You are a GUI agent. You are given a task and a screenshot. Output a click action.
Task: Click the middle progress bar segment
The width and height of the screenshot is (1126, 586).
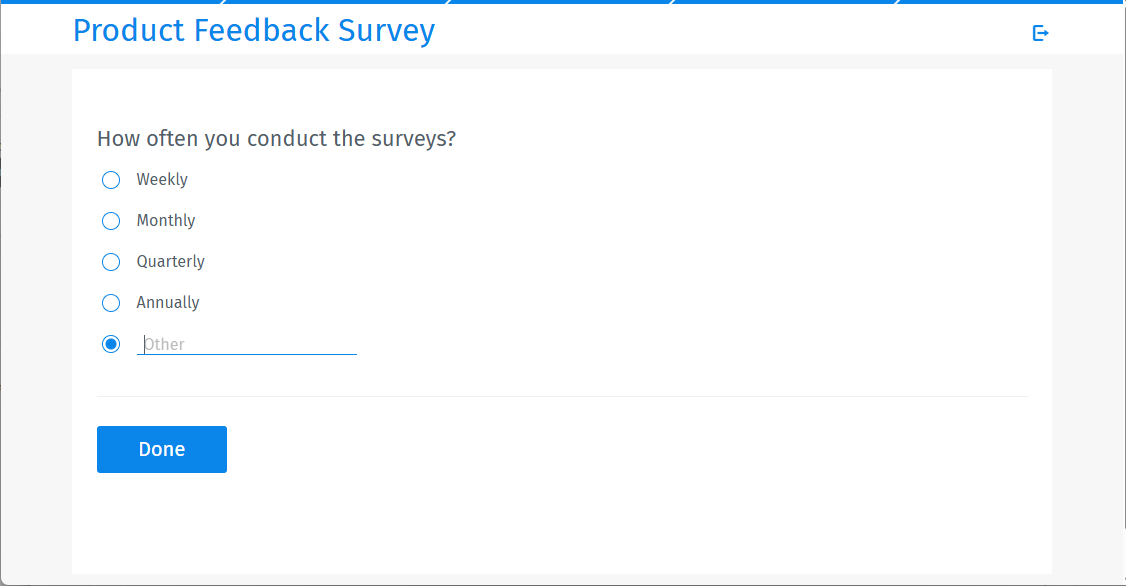click(x=560, y=3)
